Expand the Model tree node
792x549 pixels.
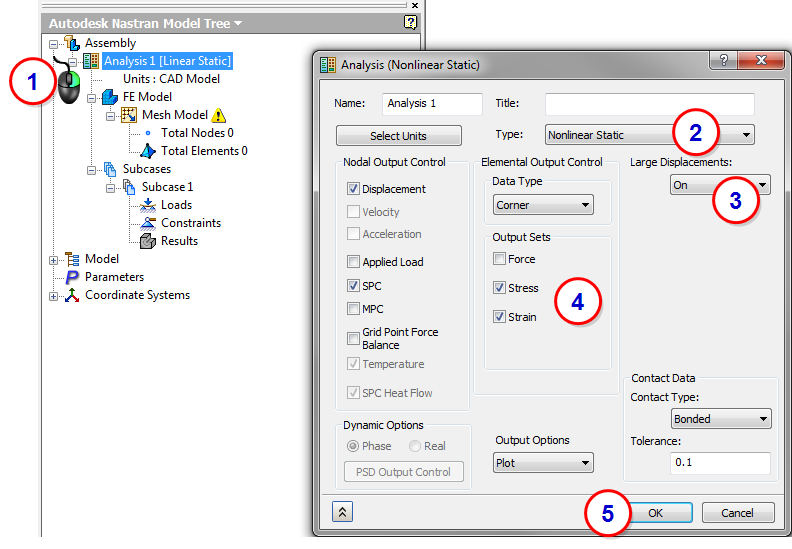(x=53, y=261)
